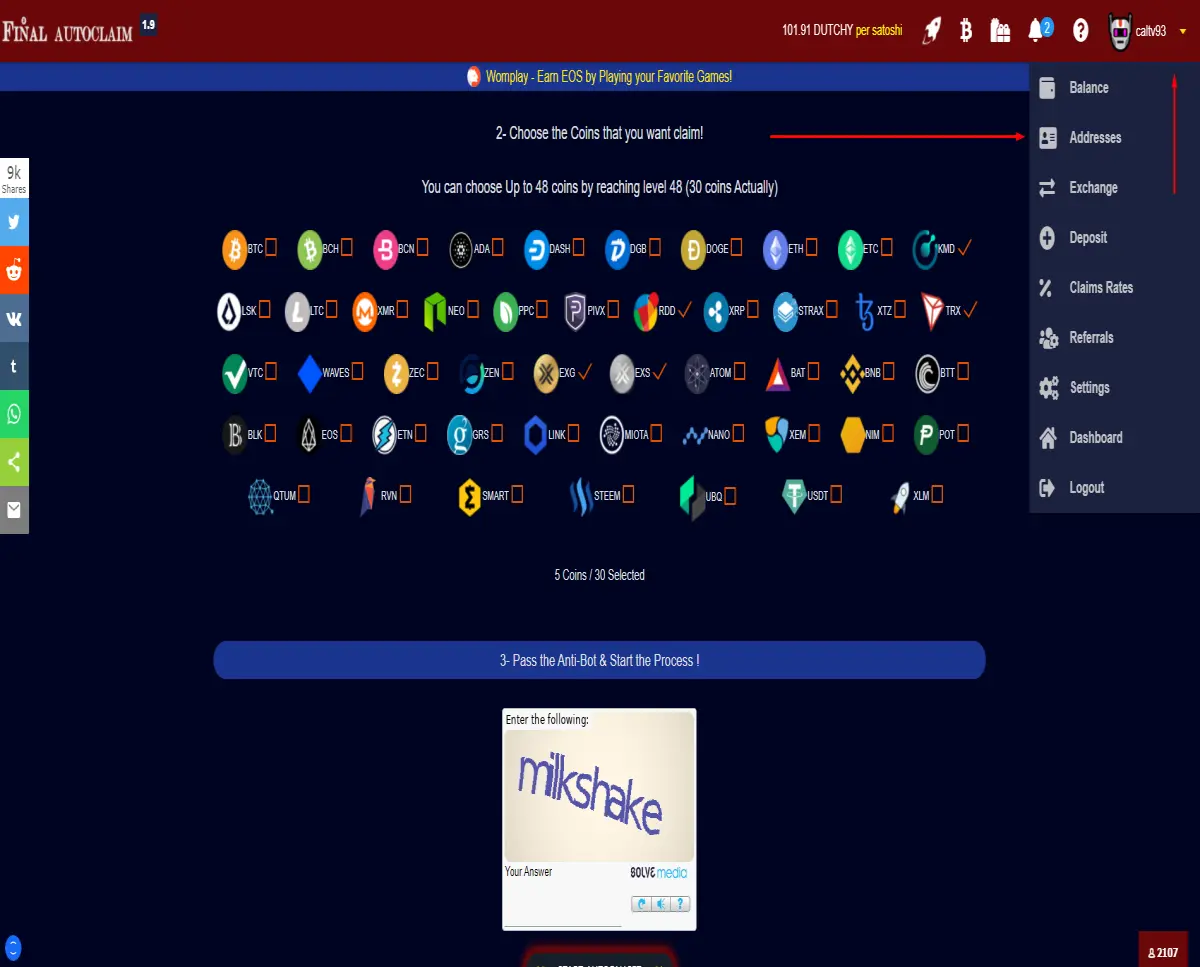
Task: Click the STEEM coin icon
Action: [x=581, y=495]
